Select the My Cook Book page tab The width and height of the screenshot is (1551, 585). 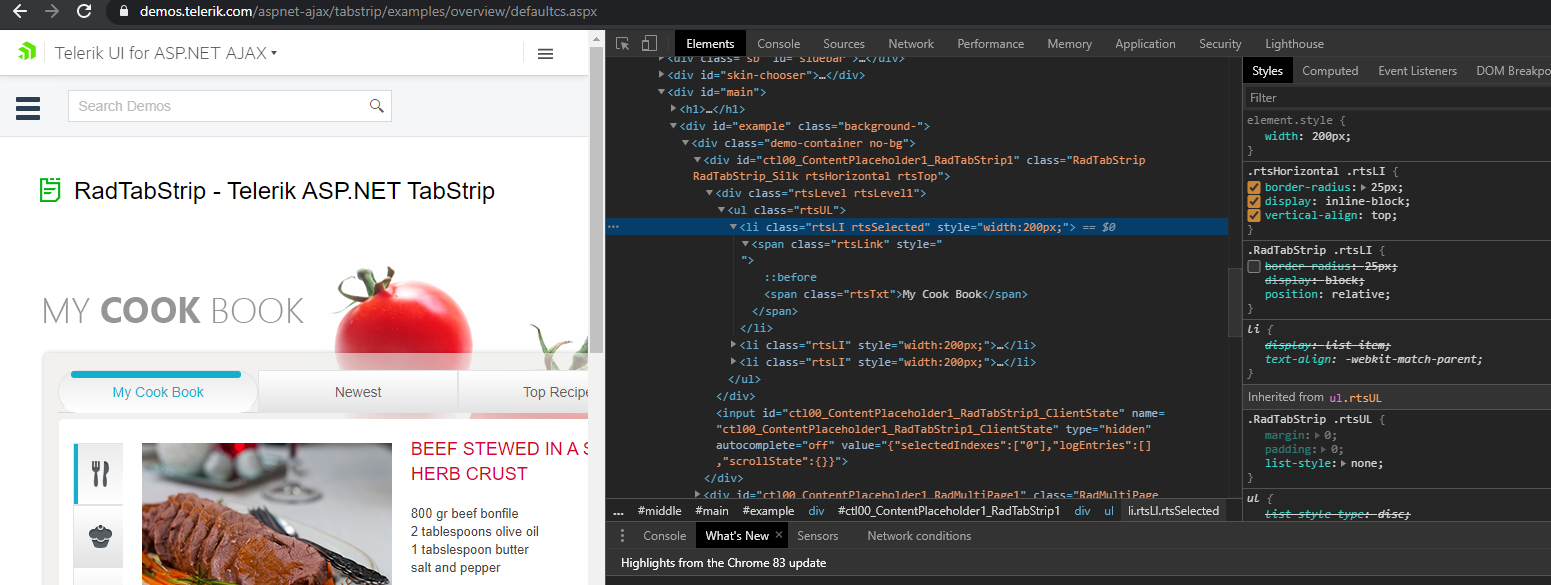158,392
